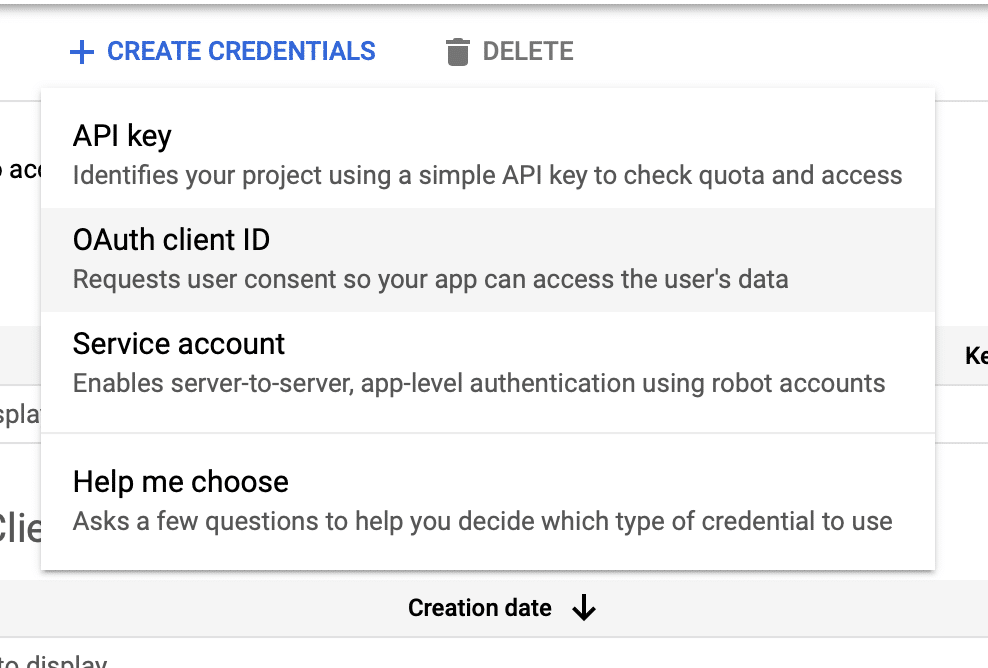Pick the Service account title

point(179,344)
